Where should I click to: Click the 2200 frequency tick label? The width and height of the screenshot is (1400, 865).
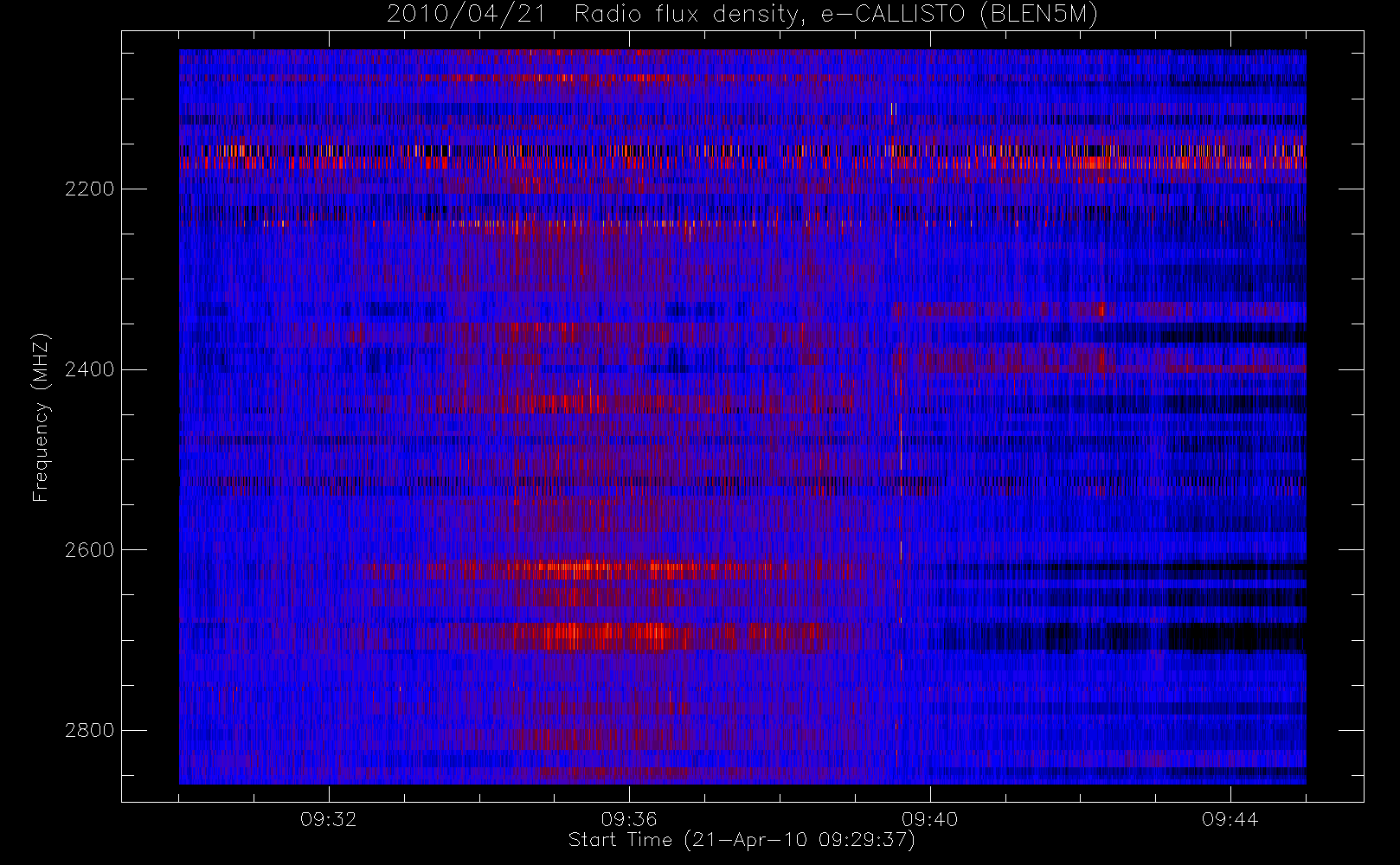click(x=89, y=189)
